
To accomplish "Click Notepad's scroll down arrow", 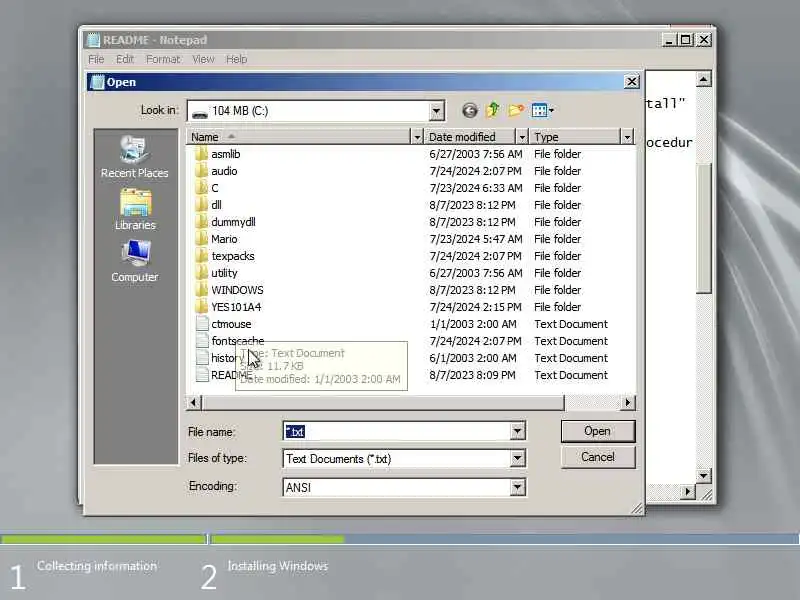I will click(704, 476).
